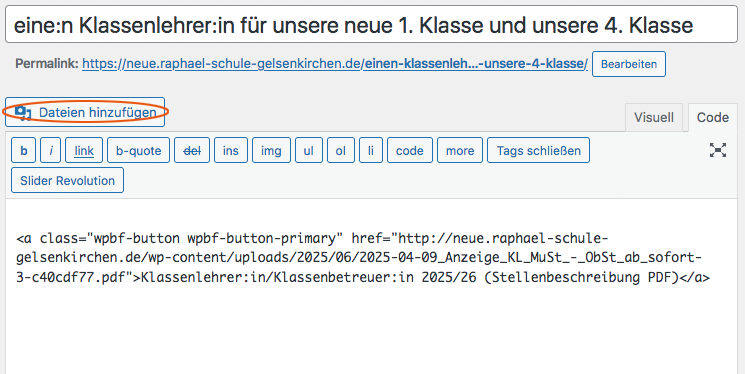Insert image tag with img button
The height and width of the screenshot is (374, 745).
(271, 150)
